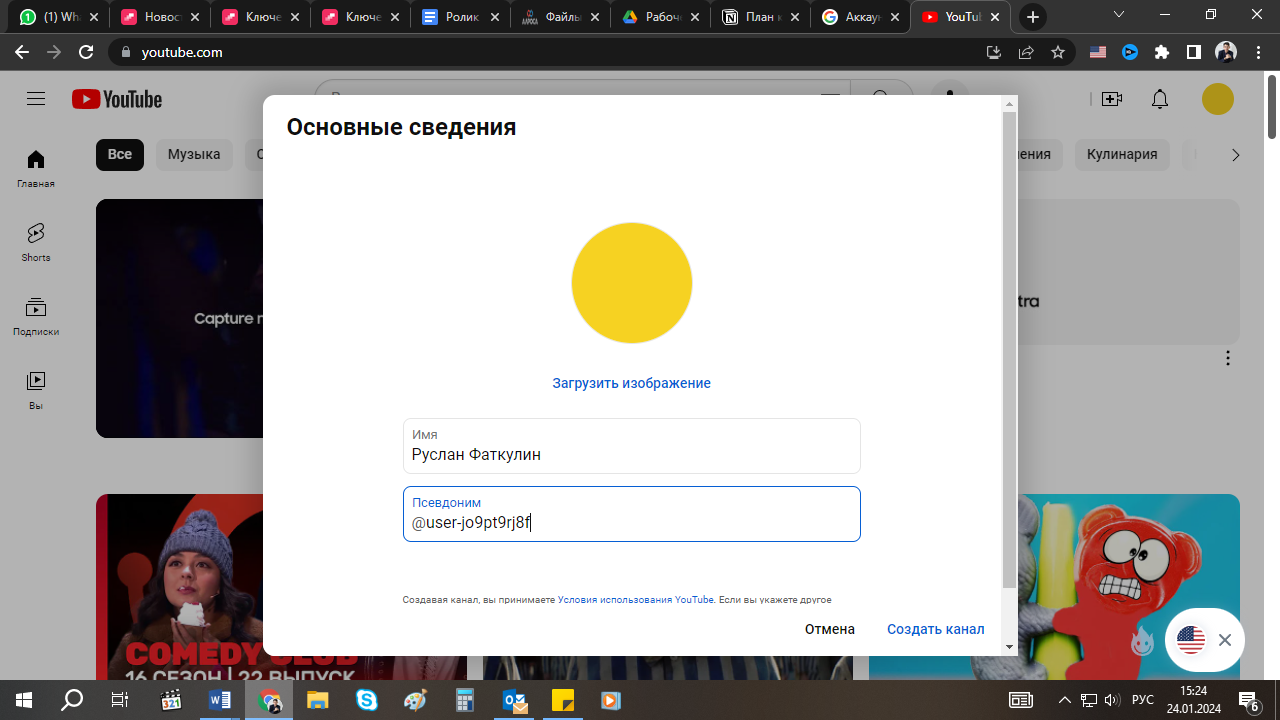The height and width of the screenshot is (720, 1280).
Task: Click the notifications bell icon
Action: [x=1160, y=99]
